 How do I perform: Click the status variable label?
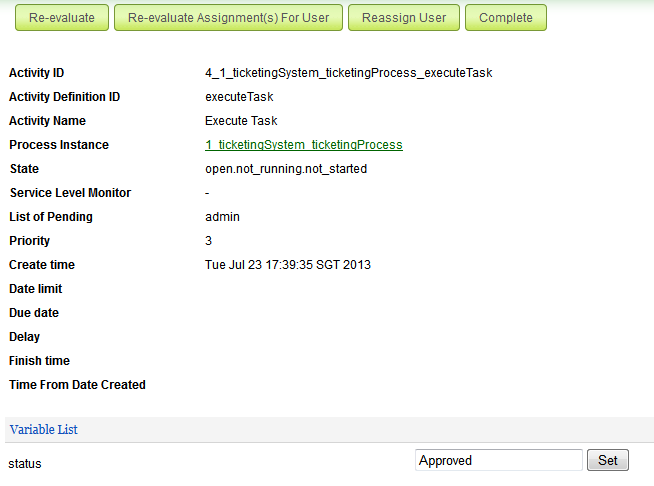click(25, 464)
